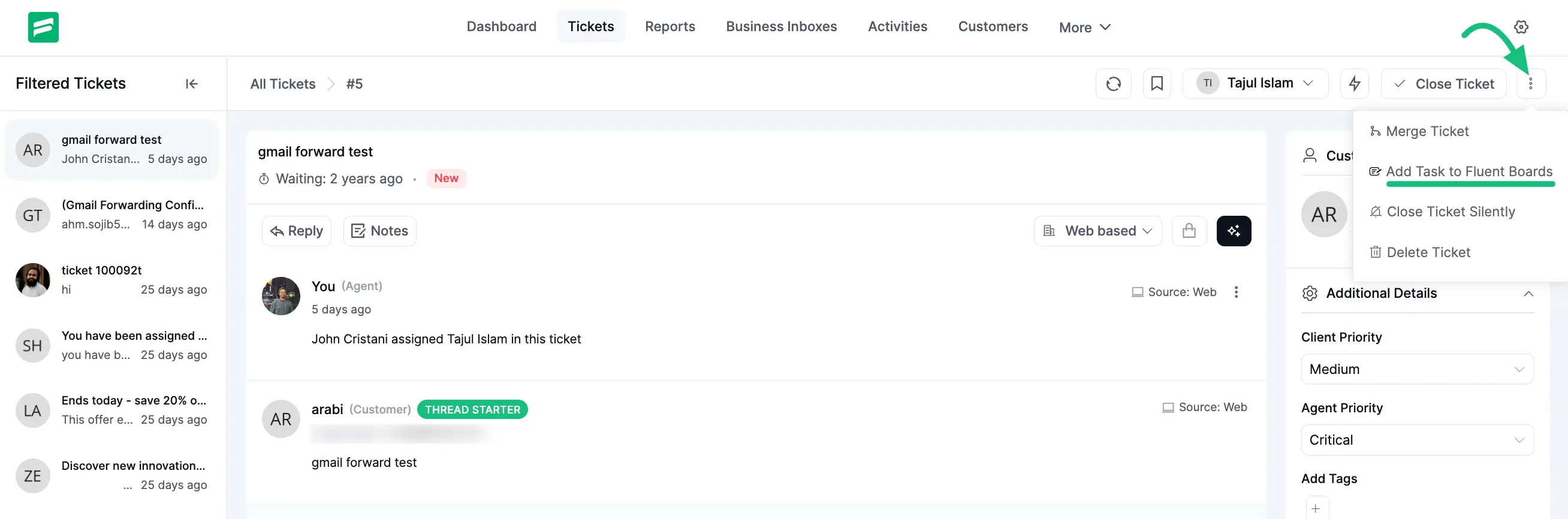Click the Additional Details gear icon
Image resolution: width=1568 pixels, height=519 pixels.
coord(1309,293)
